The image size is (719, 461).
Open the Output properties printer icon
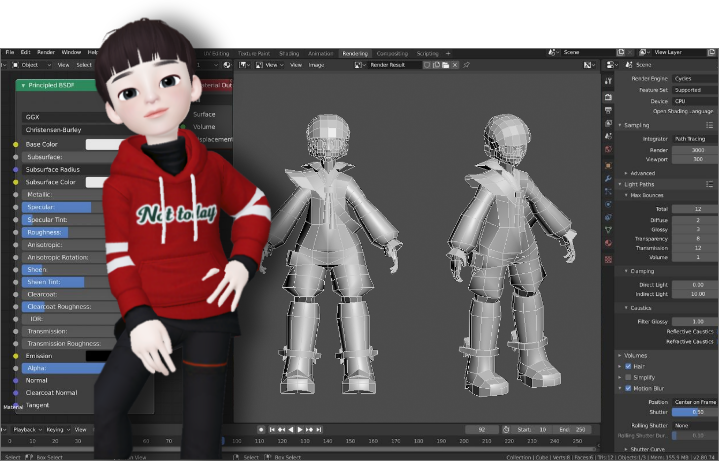[x=608, y=110]
